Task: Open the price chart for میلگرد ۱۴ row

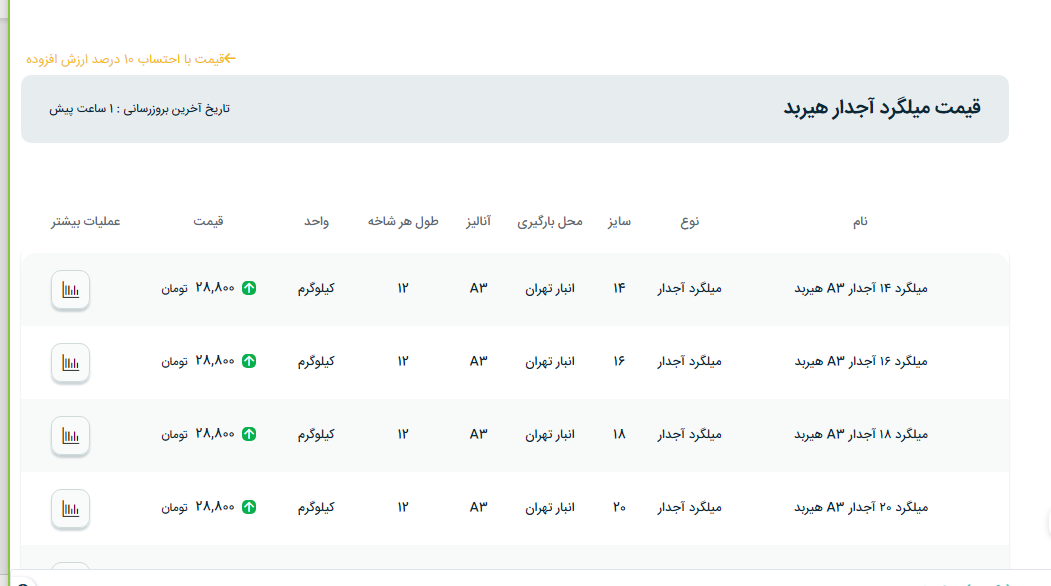Action: 70,290
